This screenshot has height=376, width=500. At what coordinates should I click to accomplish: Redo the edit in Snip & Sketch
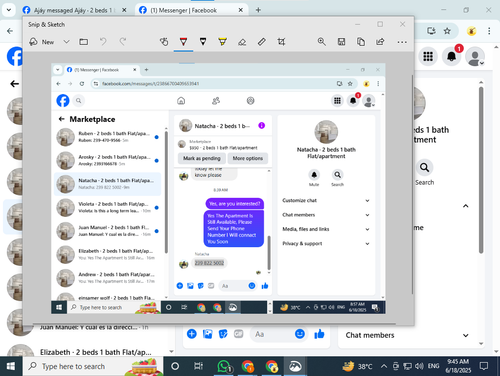coord(123,42)
